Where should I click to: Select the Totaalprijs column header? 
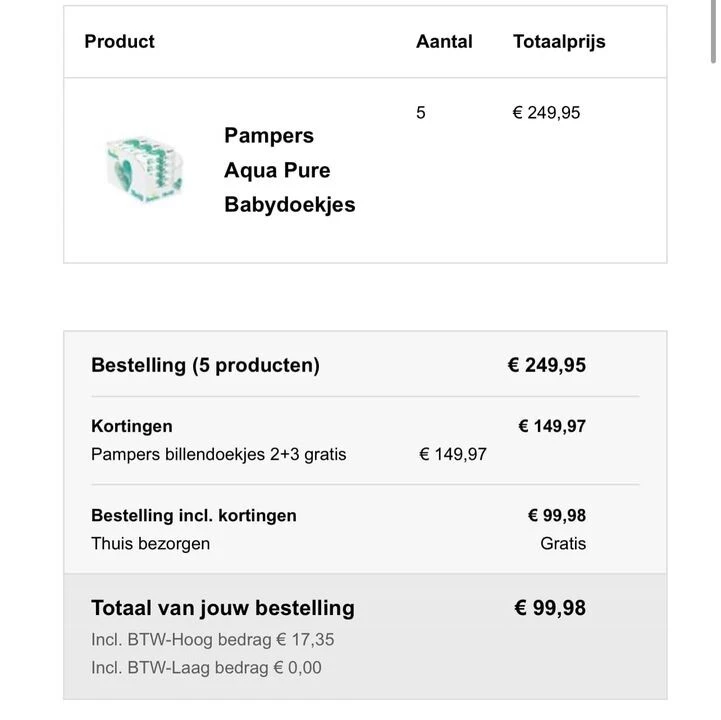559,42
